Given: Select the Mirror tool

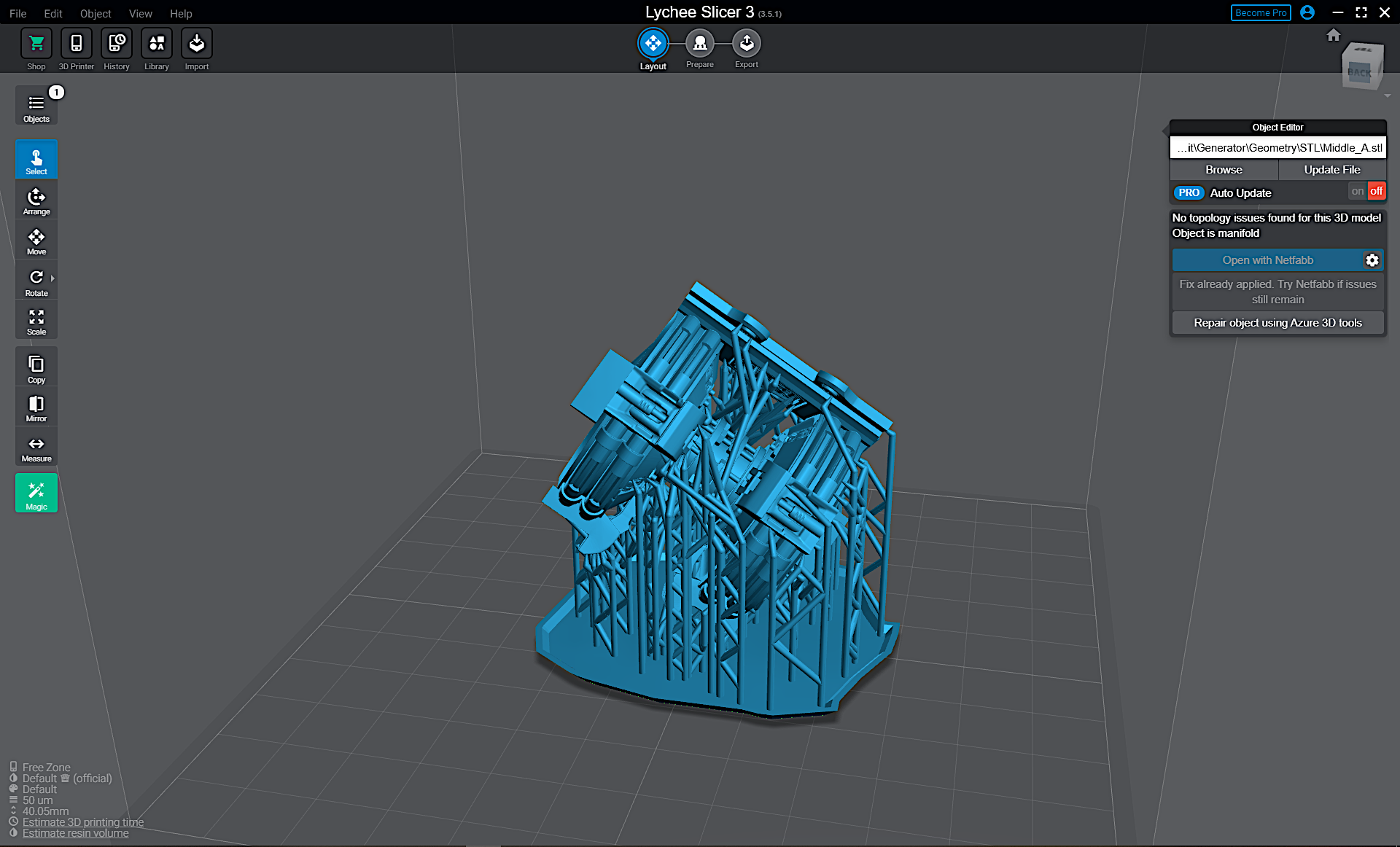Looking at the screenshot, I should (36, 407).
